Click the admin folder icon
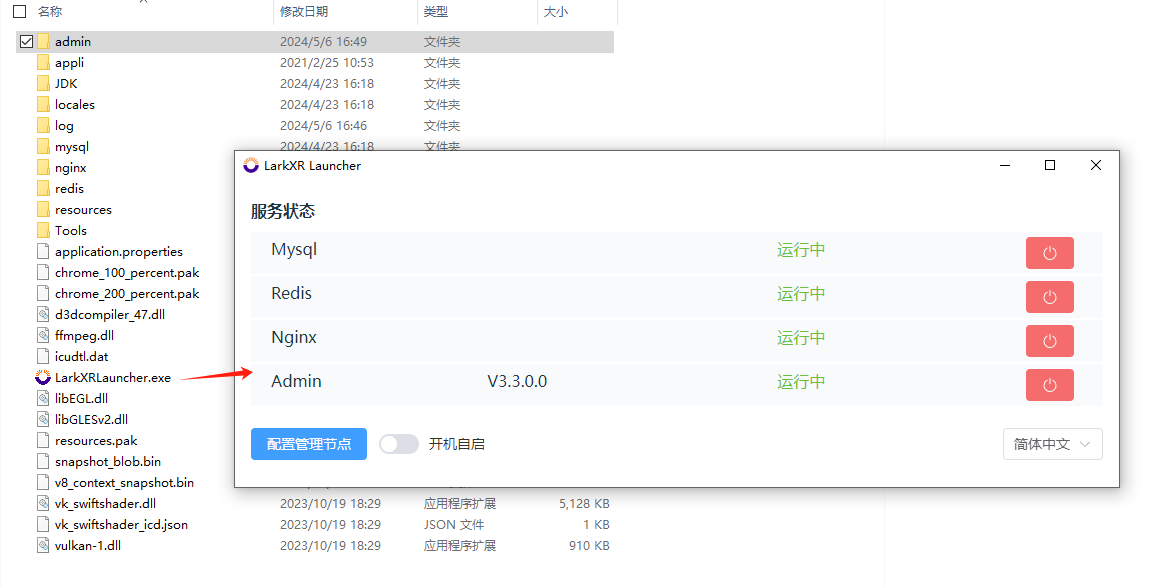This screenshot has width=1155, height=587. tap(43, 41)
